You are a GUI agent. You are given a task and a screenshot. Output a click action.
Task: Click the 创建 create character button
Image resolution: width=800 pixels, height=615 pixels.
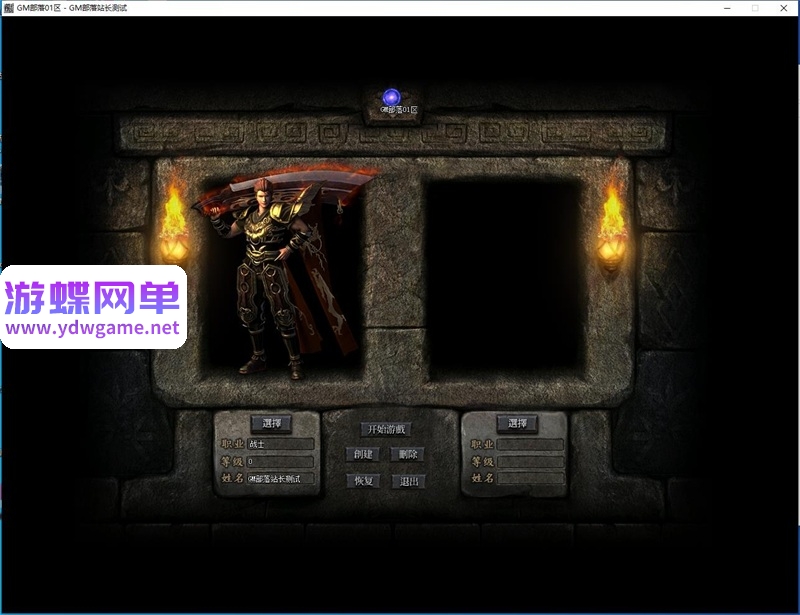click(x=363, y=454)
